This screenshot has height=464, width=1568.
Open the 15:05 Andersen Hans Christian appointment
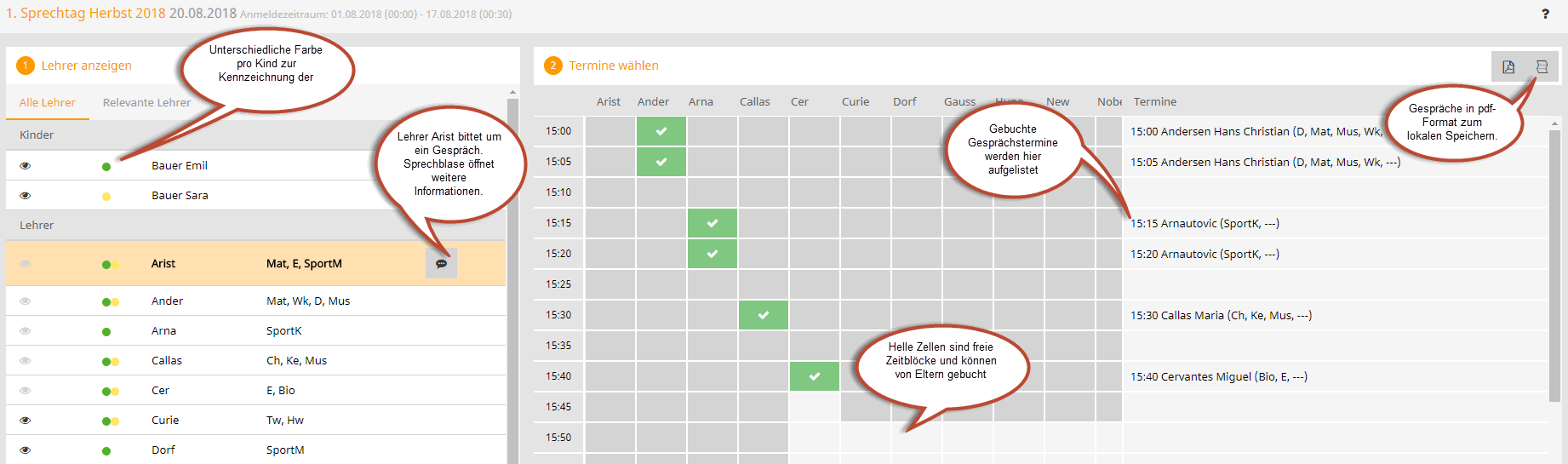point(1265,162)
